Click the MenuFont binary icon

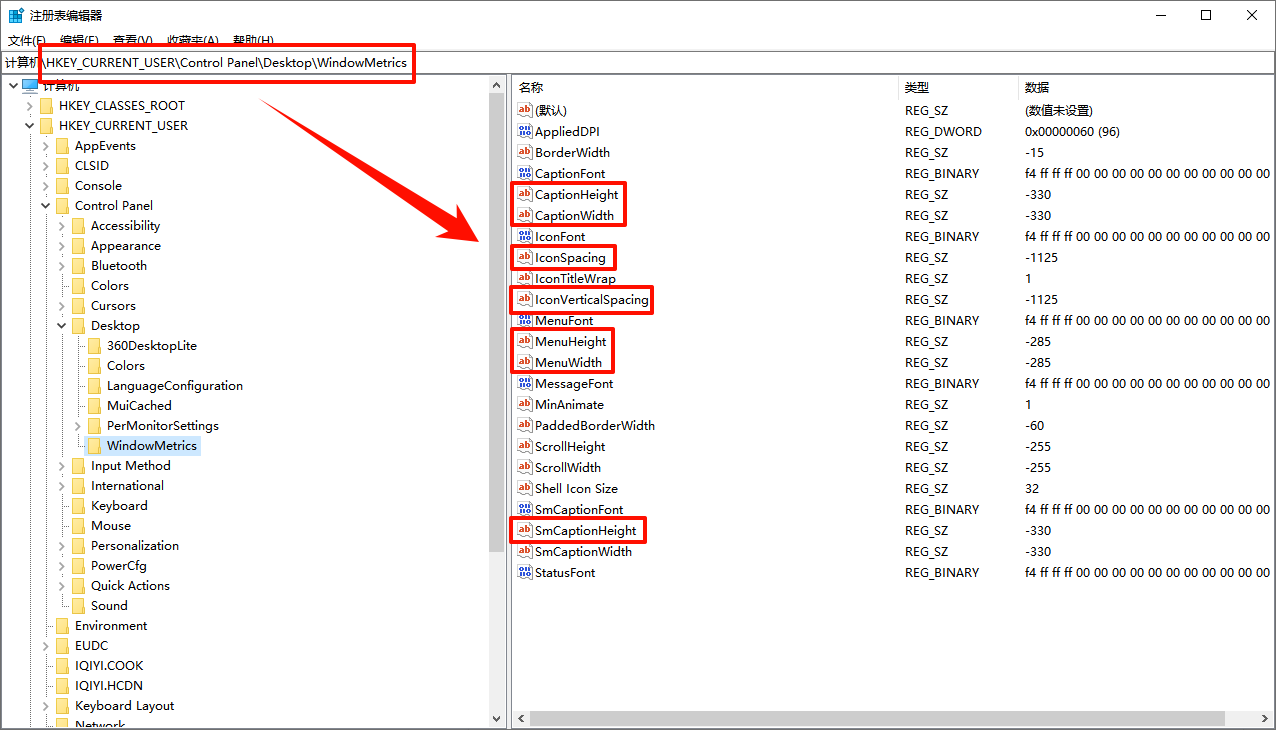(x=525, y=321)
